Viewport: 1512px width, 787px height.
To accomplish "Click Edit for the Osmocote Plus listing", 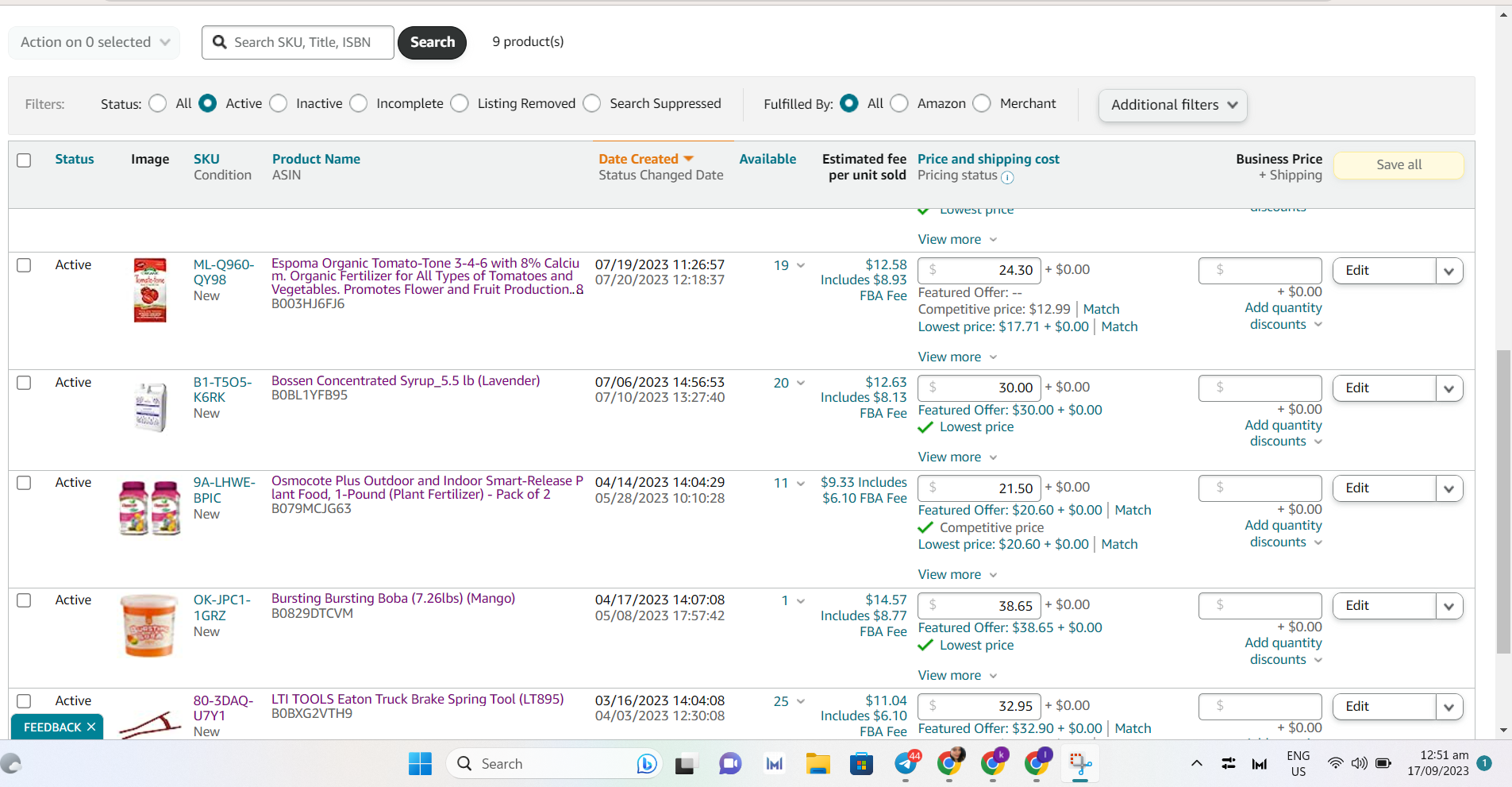I will coord(1384,488).
